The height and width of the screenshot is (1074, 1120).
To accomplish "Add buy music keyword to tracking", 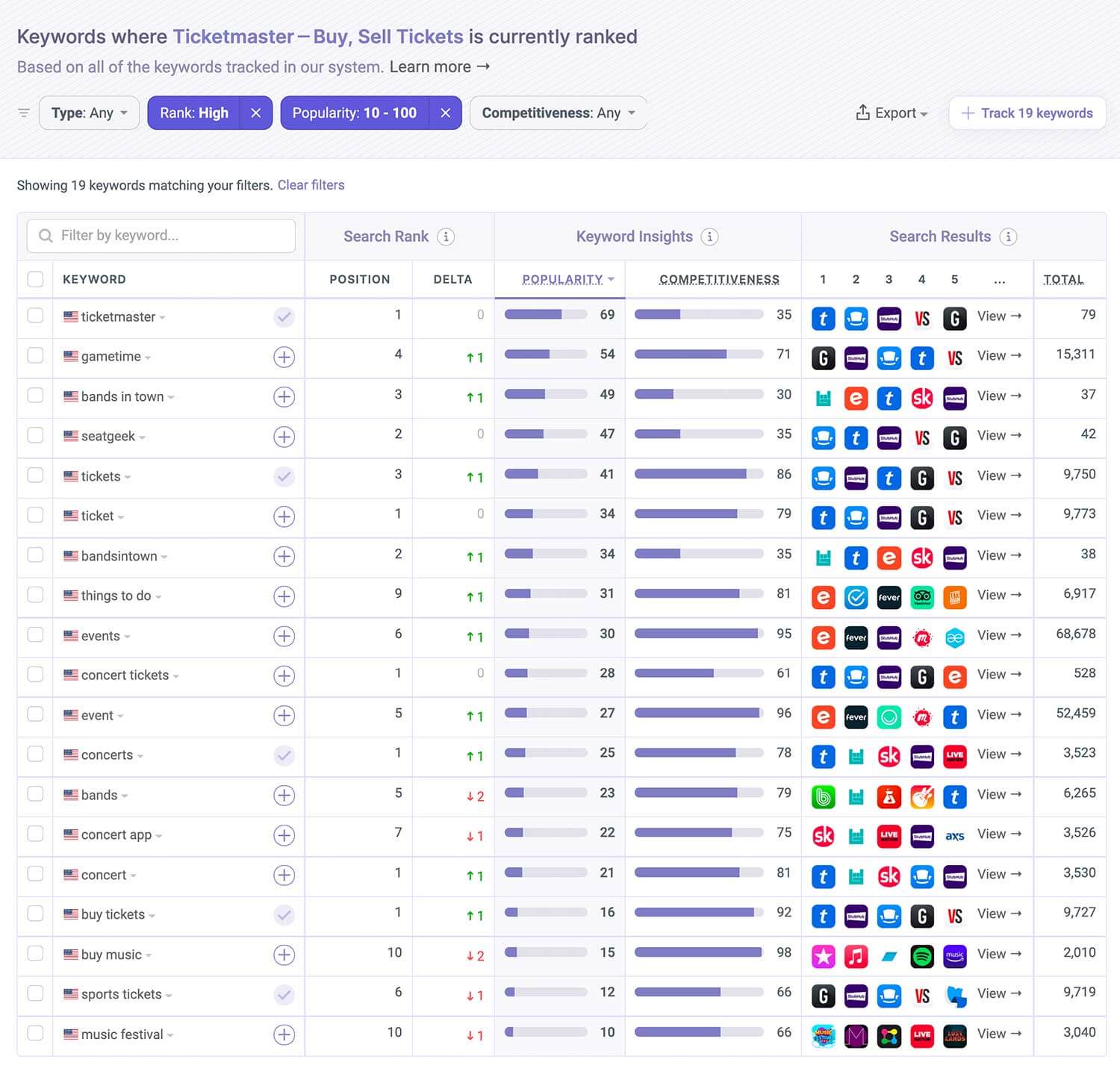I will coord(284,955).
